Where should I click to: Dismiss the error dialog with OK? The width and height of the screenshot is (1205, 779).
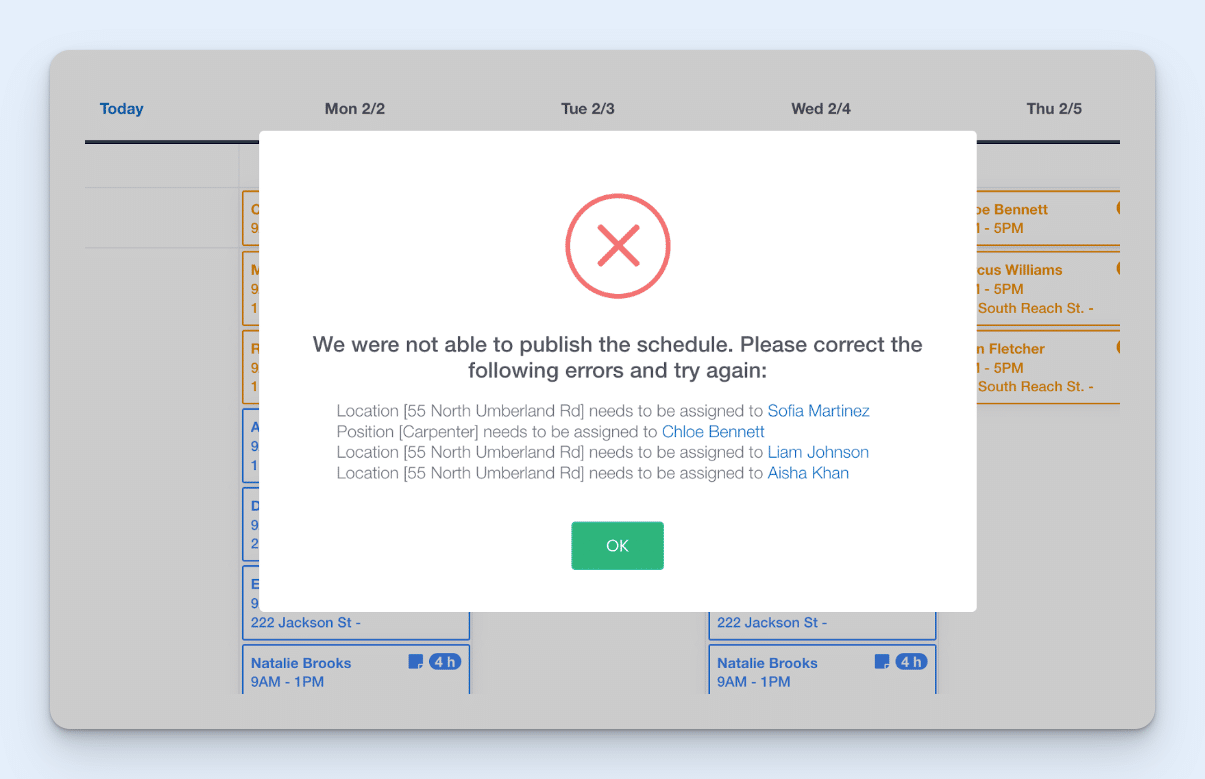point(617,545)
